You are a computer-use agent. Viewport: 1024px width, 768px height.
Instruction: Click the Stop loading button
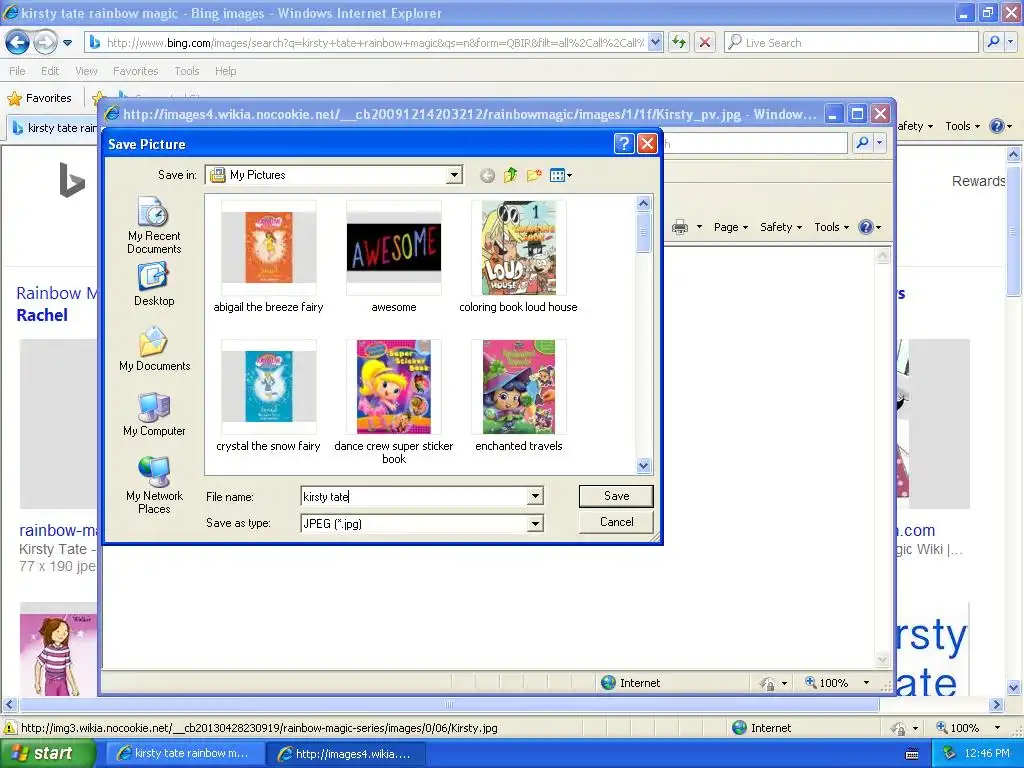(705, 43)
